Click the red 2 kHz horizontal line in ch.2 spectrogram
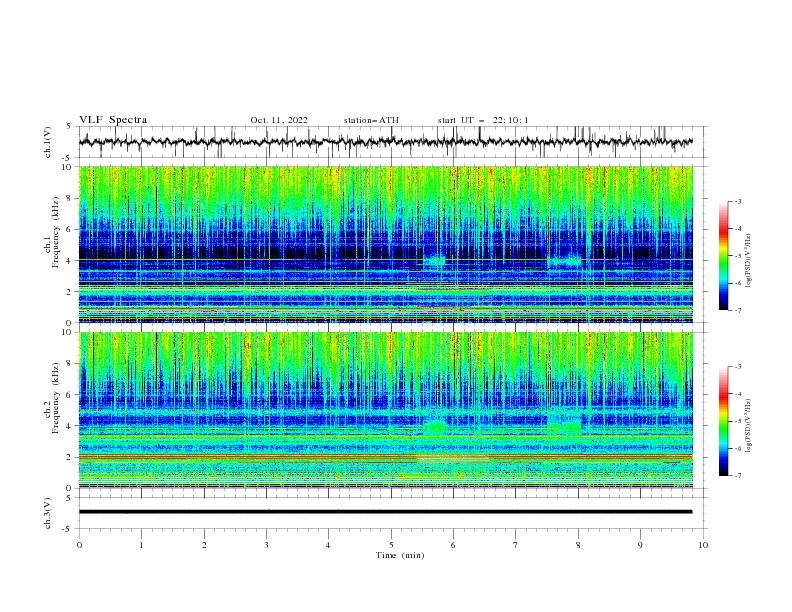Viewport: 792px width, 612px height. click(x=386, y=456)
